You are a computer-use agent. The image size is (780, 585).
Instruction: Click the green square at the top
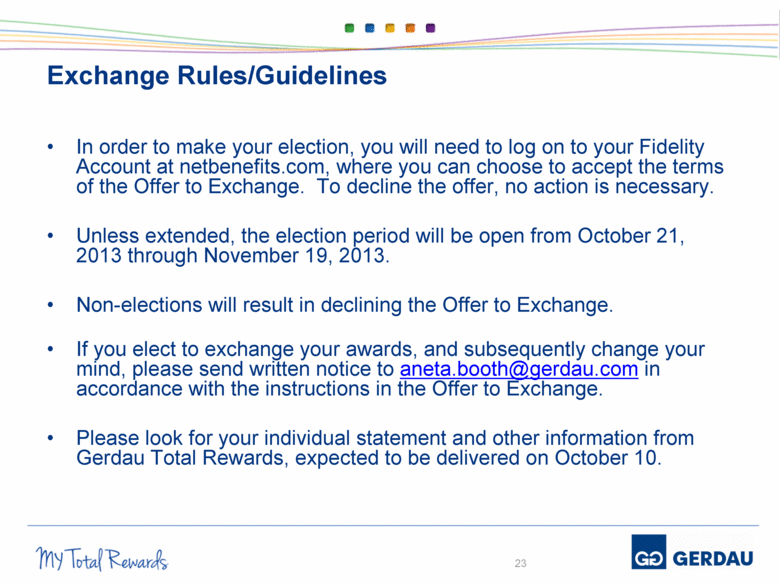click(349, 28)
